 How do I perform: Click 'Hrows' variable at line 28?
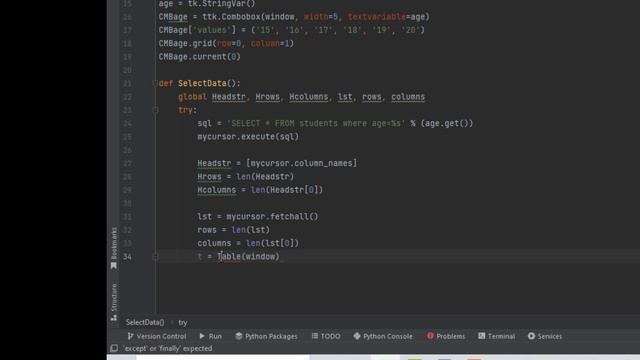209,176
